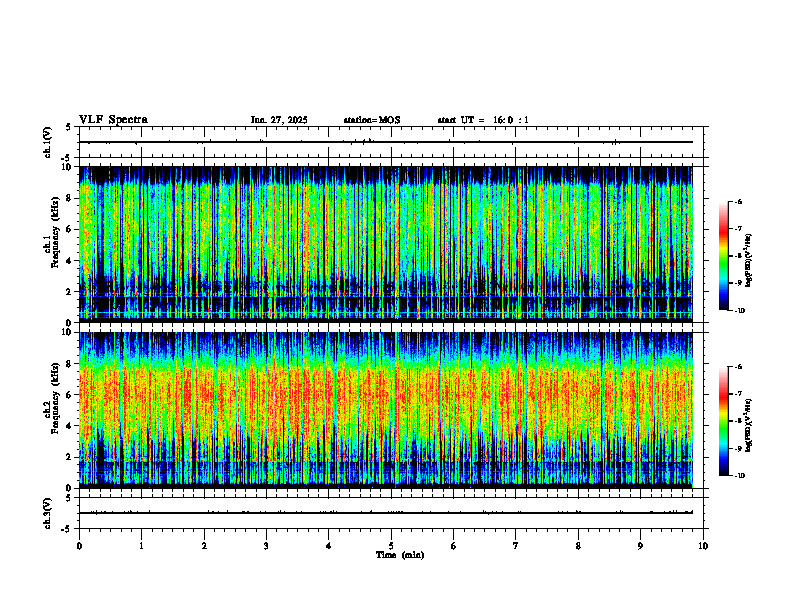Click the ch.2 color bar log(PSD) label

click(748, 425)
